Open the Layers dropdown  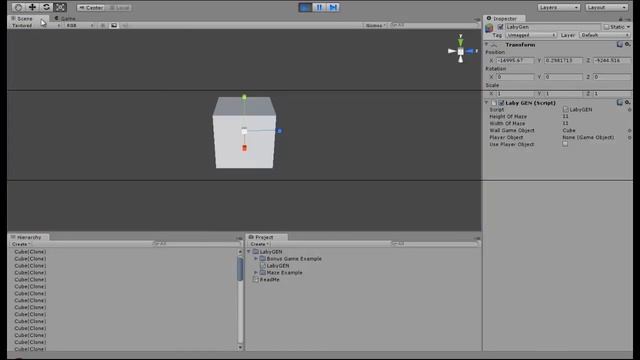558,7
